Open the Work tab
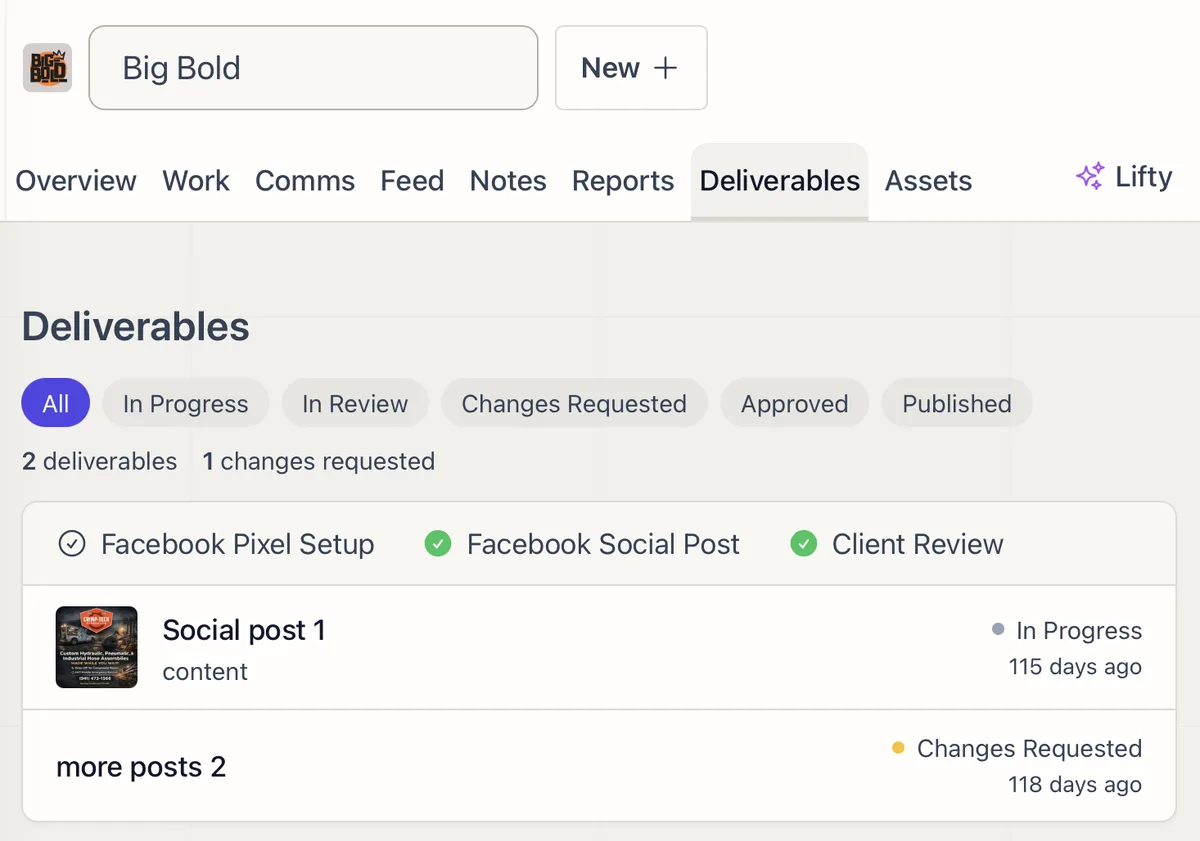 click(x=196, y=181)
